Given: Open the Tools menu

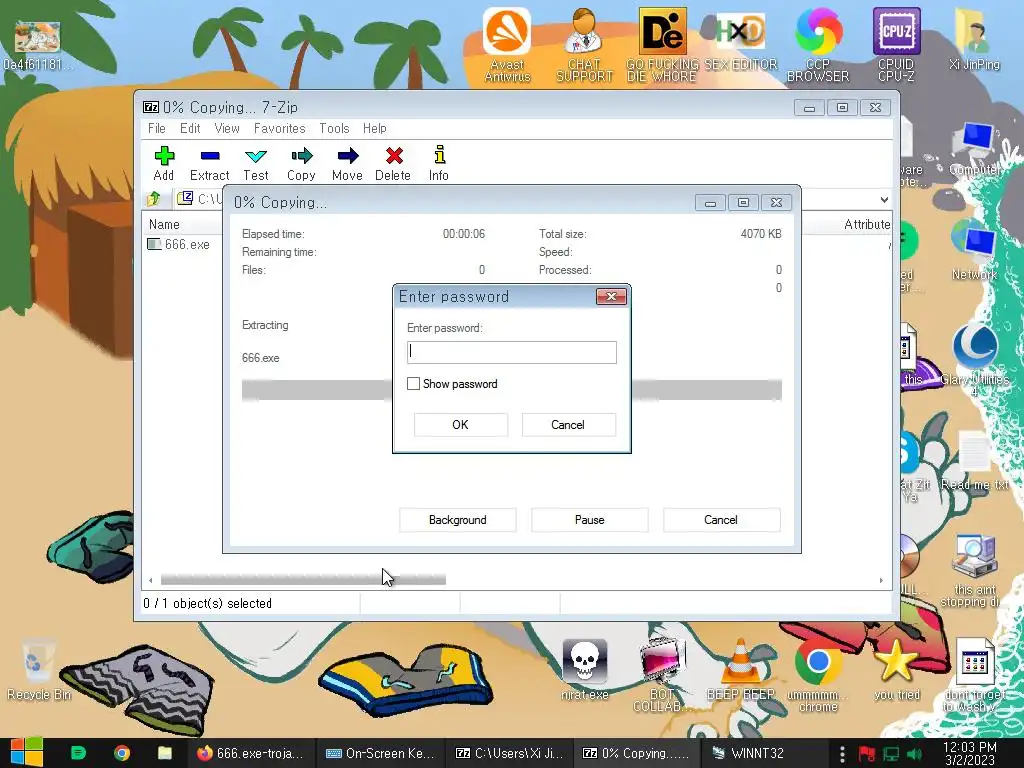Looking at the screenshot, I should [x=334, y=128].
